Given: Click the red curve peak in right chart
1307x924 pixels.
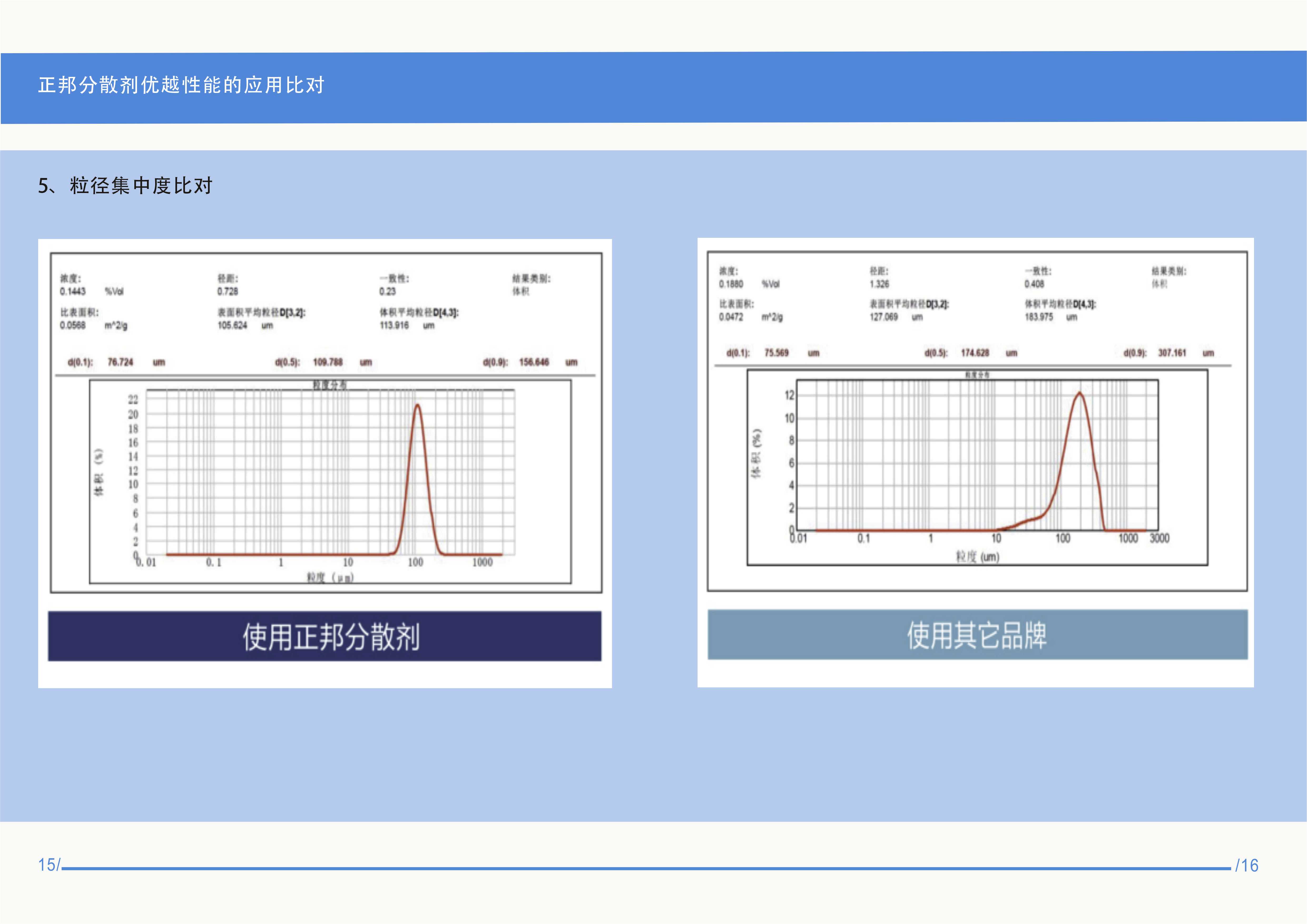Looking at the screenshot, I should 1079,393.
